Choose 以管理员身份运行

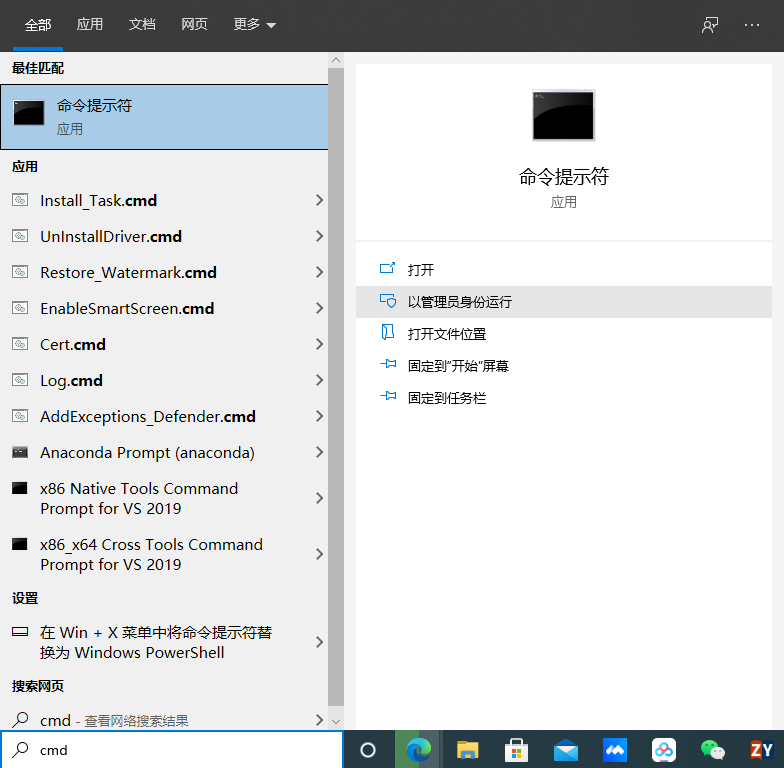point(564,302)
